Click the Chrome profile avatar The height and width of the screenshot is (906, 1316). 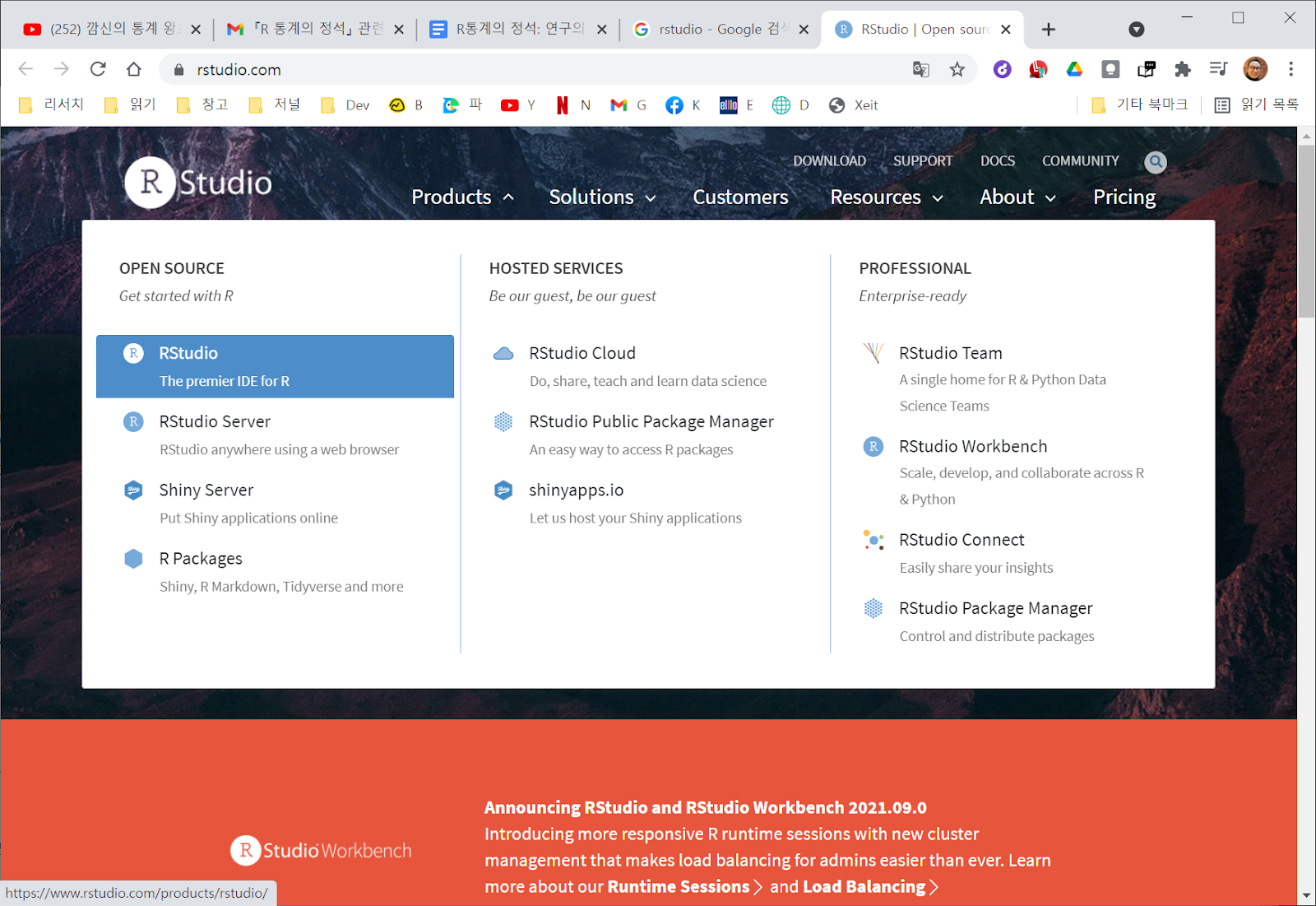click(1255, 69)
